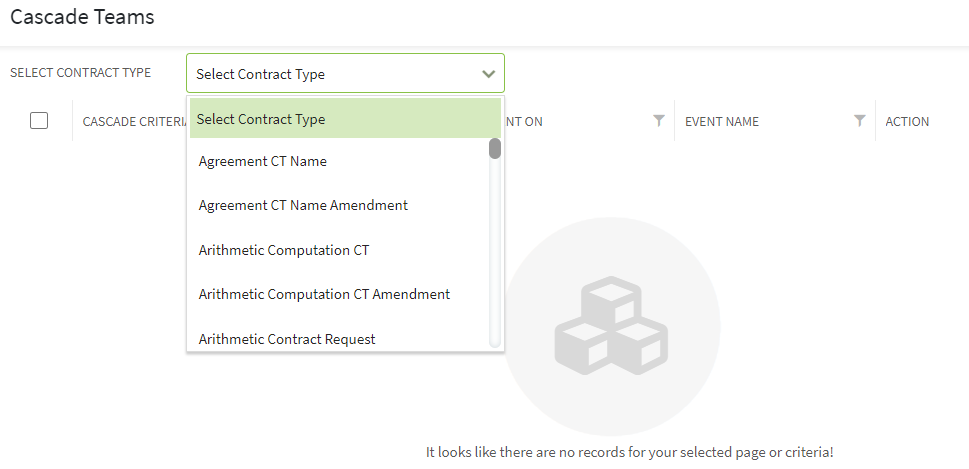Sort by the Event Name column header
This screenshot has height=469, width=969.
(x=722, y=122)
